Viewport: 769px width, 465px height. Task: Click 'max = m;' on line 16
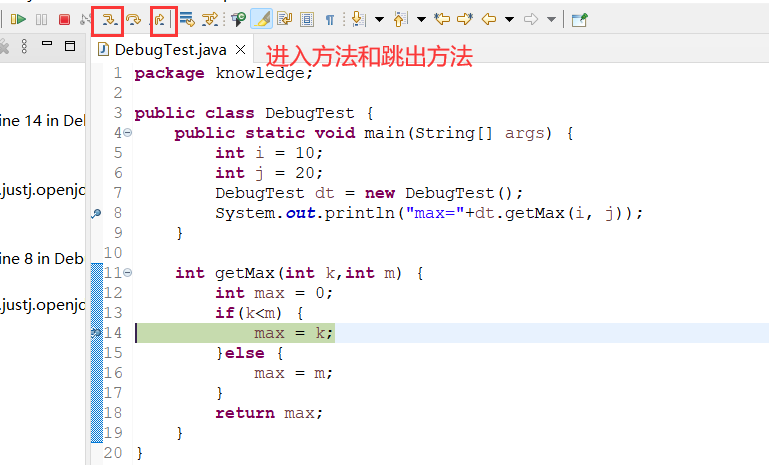[x=294, y=373]
